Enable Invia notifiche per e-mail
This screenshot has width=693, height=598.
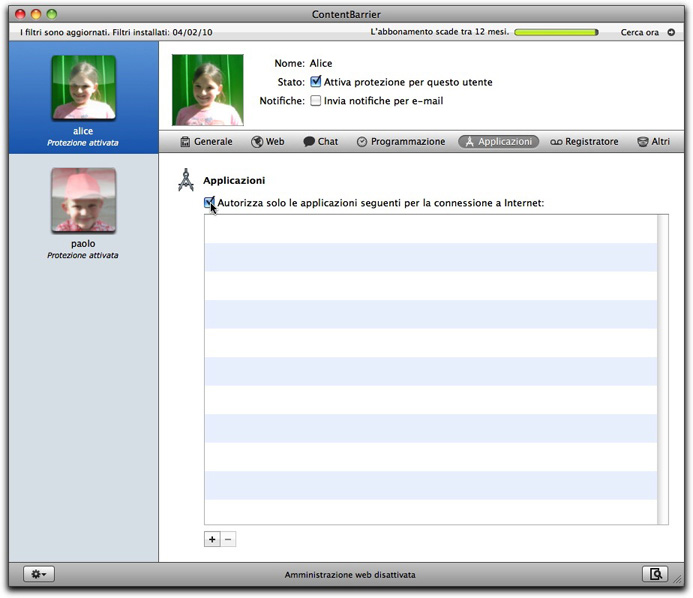(x=316, y=101)
